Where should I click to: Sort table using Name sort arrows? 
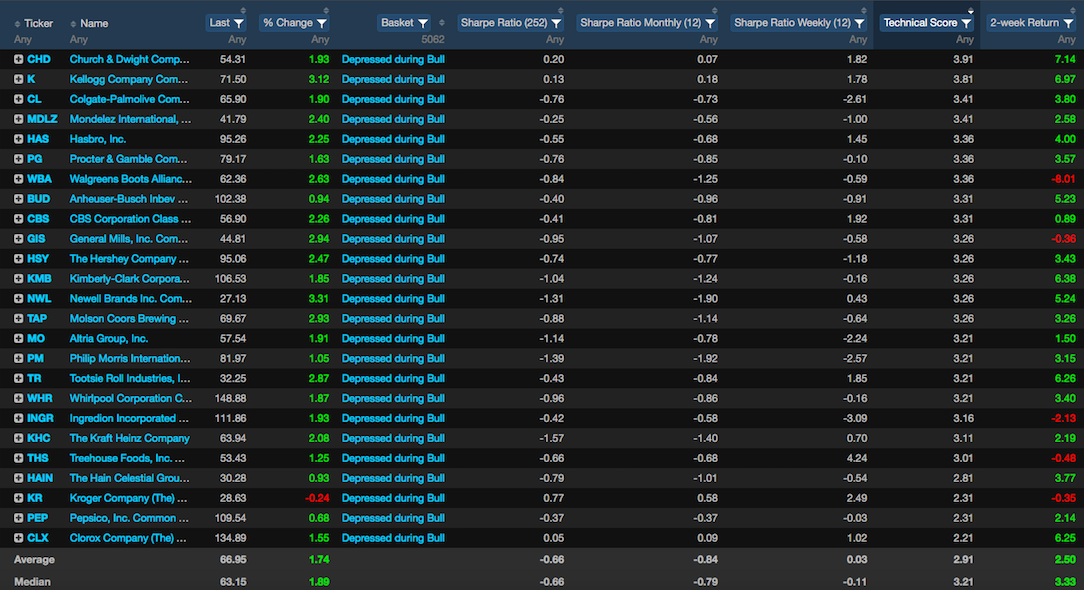point(73,24)
